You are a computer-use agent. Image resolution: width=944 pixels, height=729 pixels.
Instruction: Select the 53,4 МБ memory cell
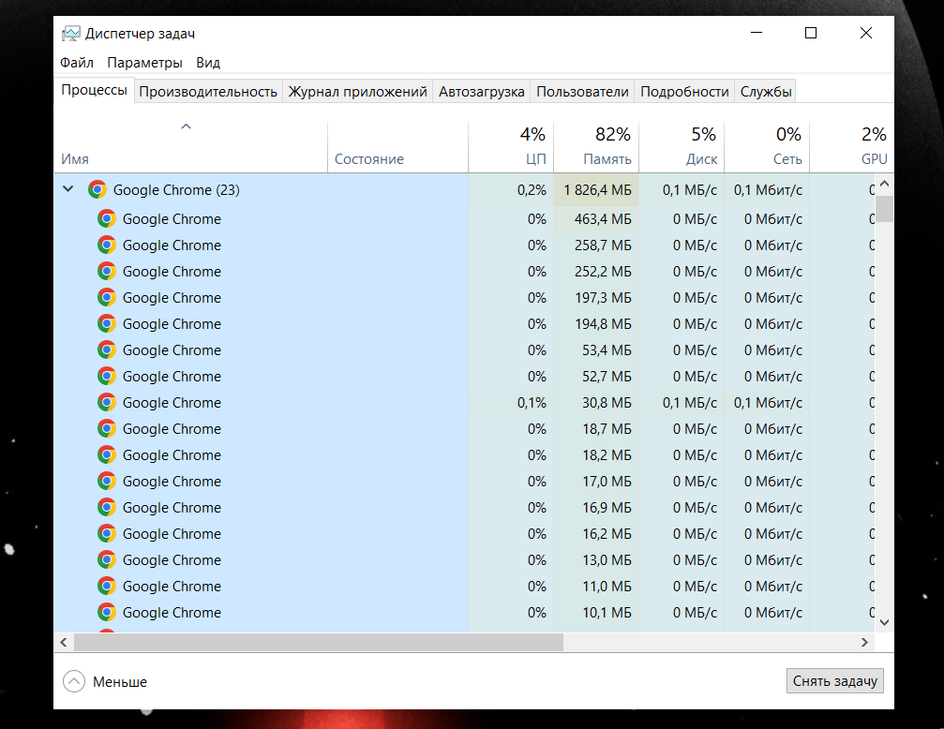tap(596, 350)
